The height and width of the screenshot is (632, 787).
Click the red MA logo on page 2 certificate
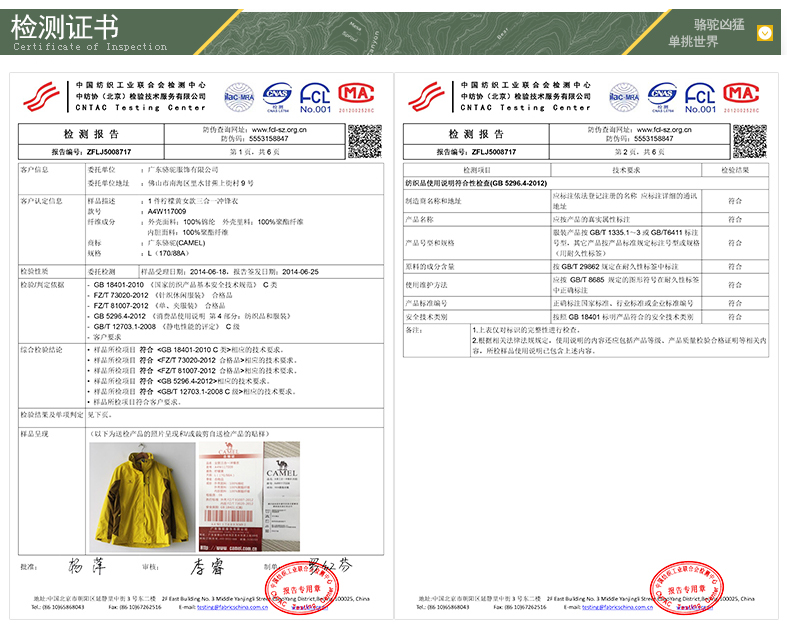tap(741, 97)
